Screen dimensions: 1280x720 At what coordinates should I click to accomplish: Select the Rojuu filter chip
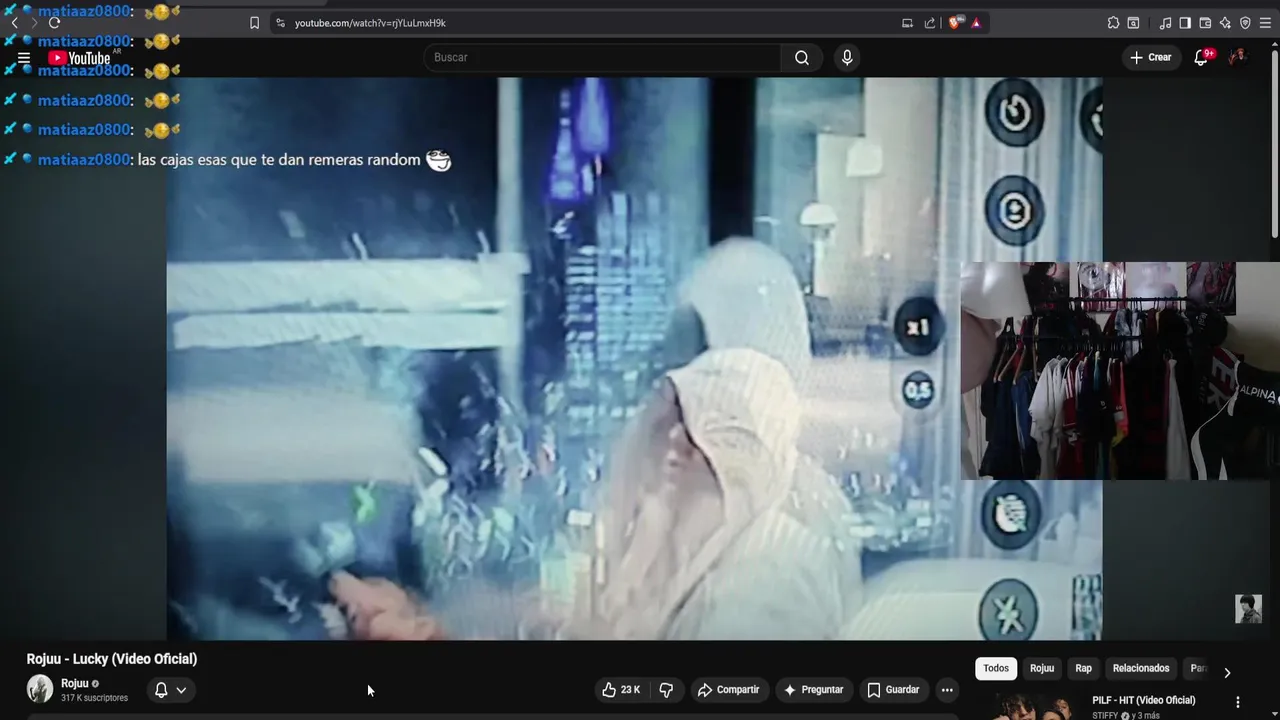pyautogui.click(x=1042, y=668)
